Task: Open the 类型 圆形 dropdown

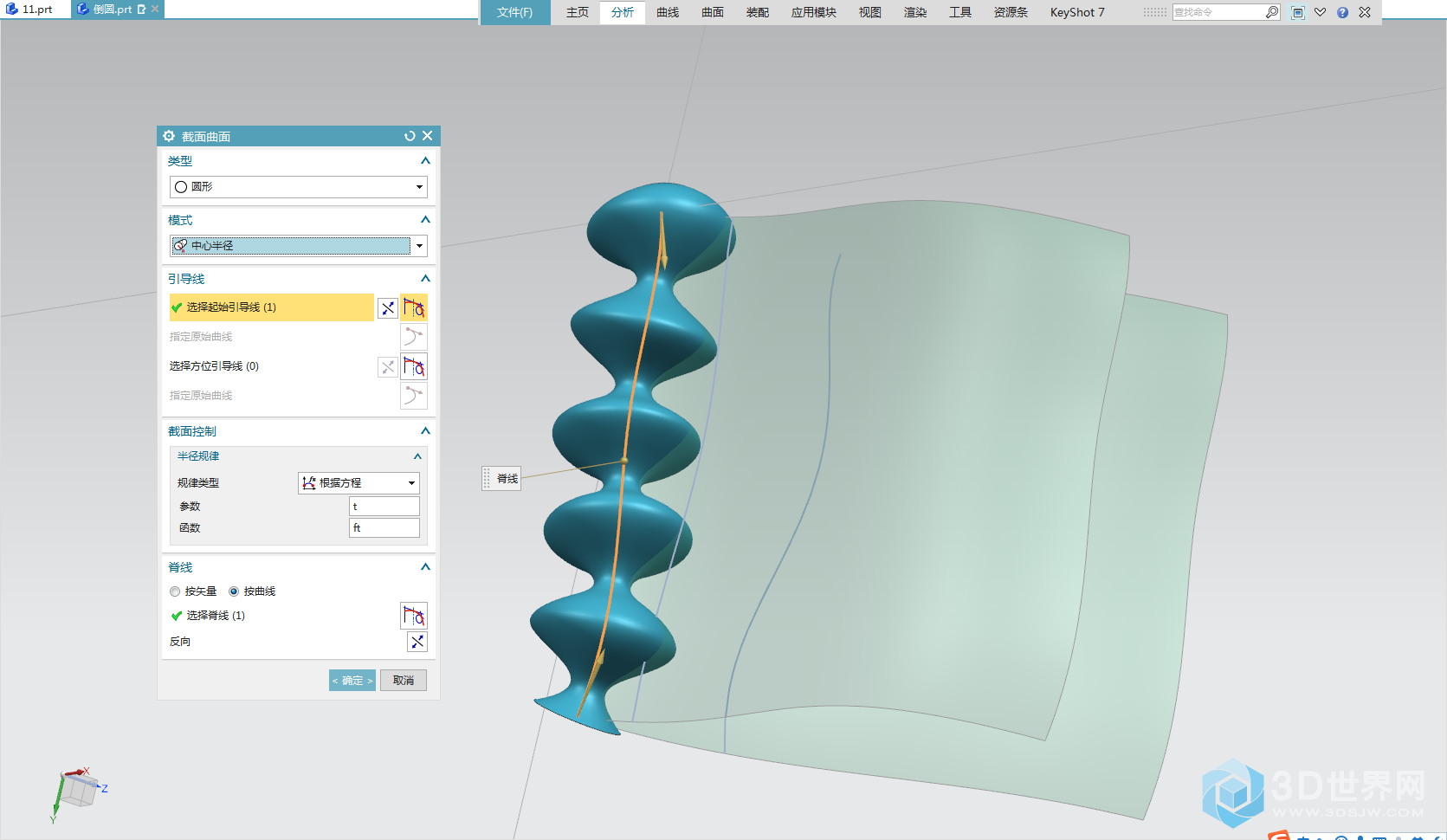Action: [299, 187]
